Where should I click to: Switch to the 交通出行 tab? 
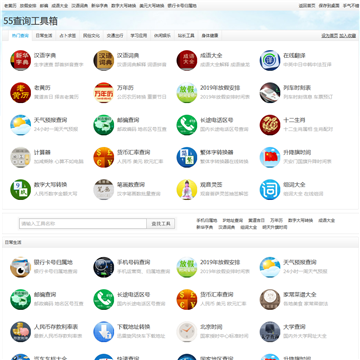click(x=115, y=36)
